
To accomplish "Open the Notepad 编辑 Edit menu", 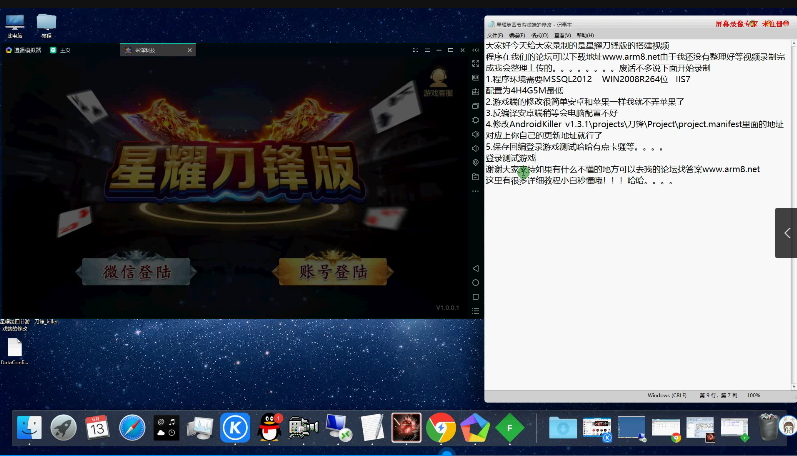I will click(x=516, y=35).
